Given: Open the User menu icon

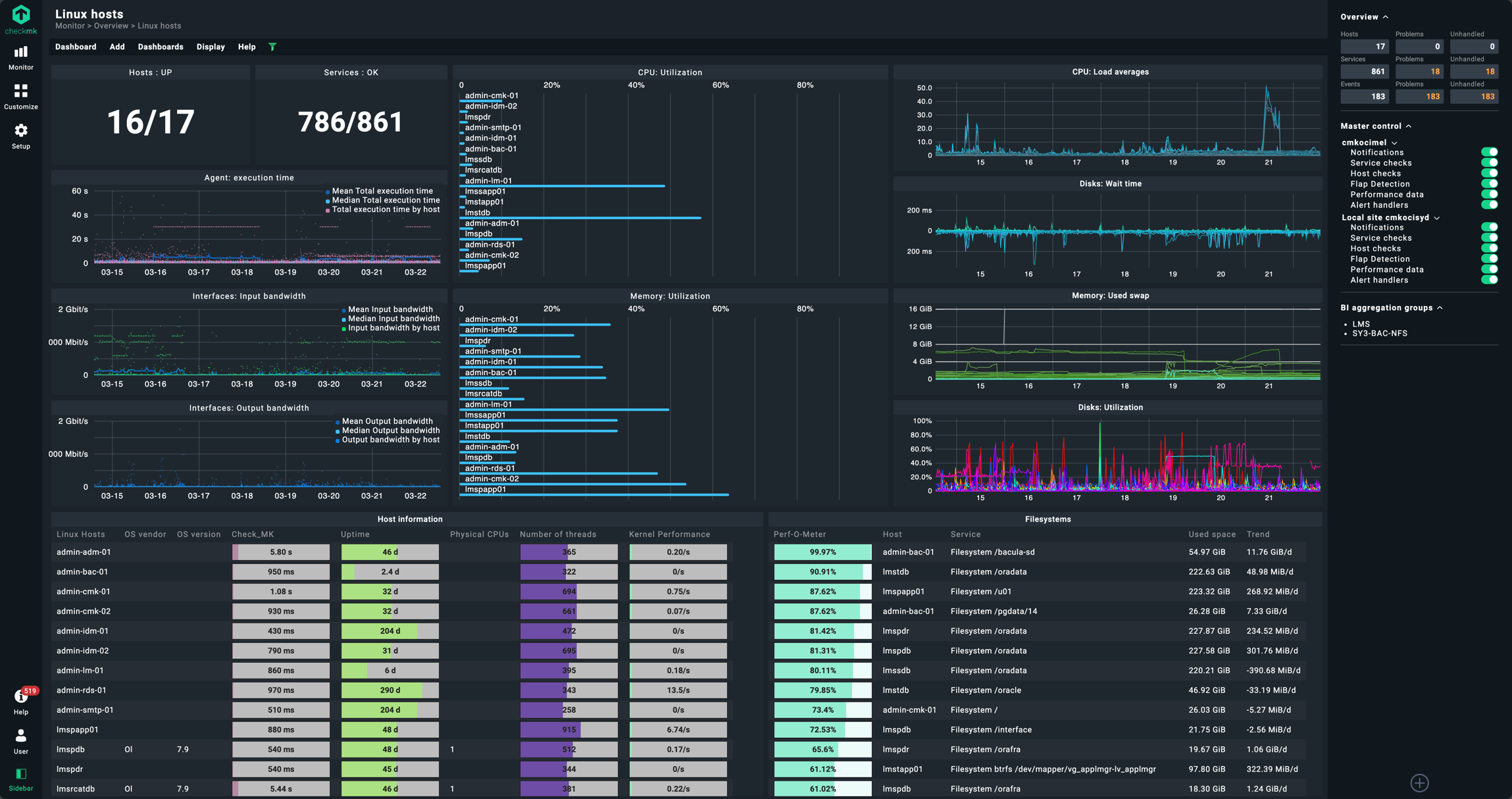Looking at the screenshot, I should pyautogui.click(x=21, y=741).
